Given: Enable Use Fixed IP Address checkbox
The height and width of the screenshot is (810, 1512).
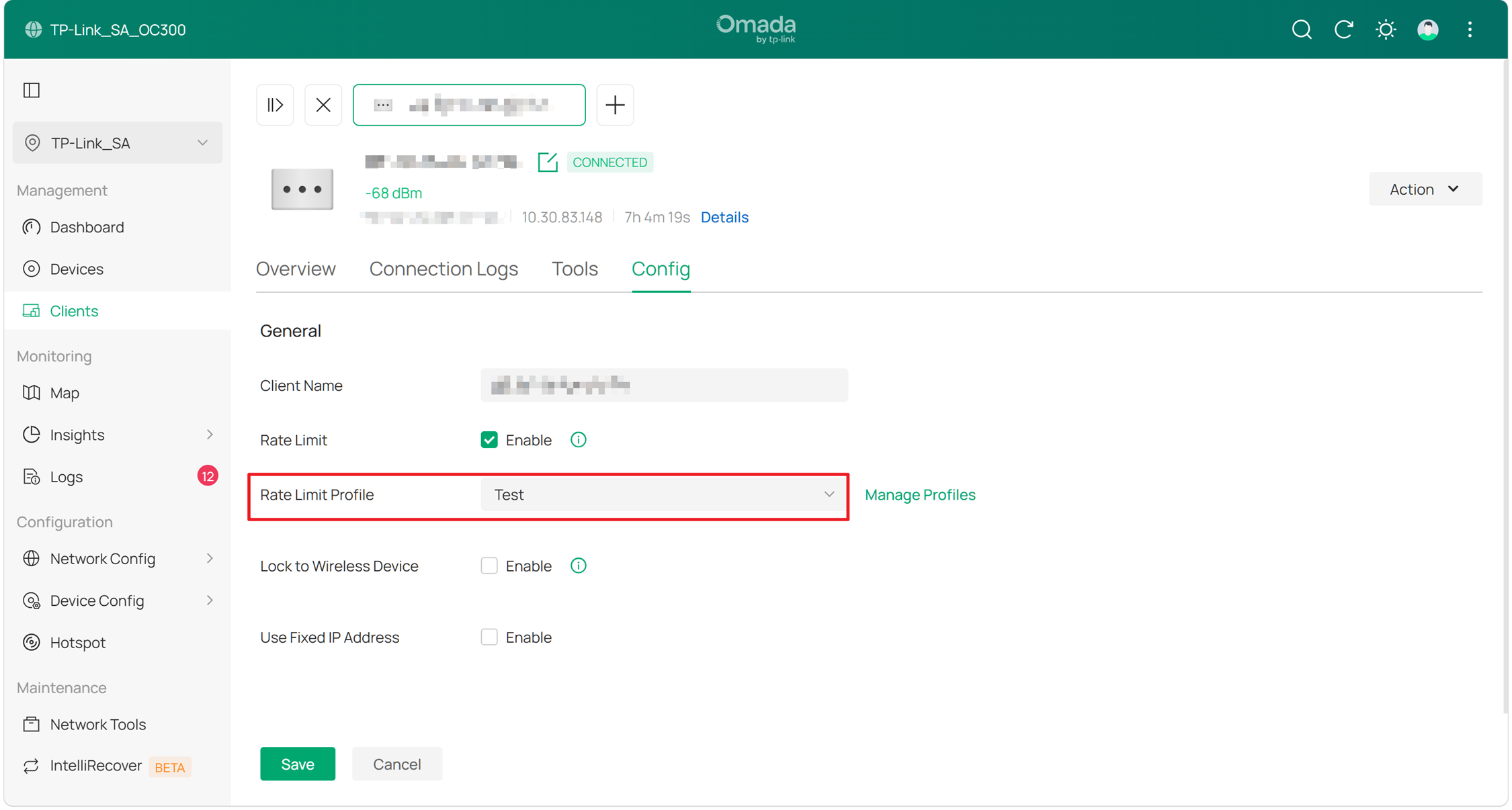Looking at the screenshot, I should tap(489, 637).
